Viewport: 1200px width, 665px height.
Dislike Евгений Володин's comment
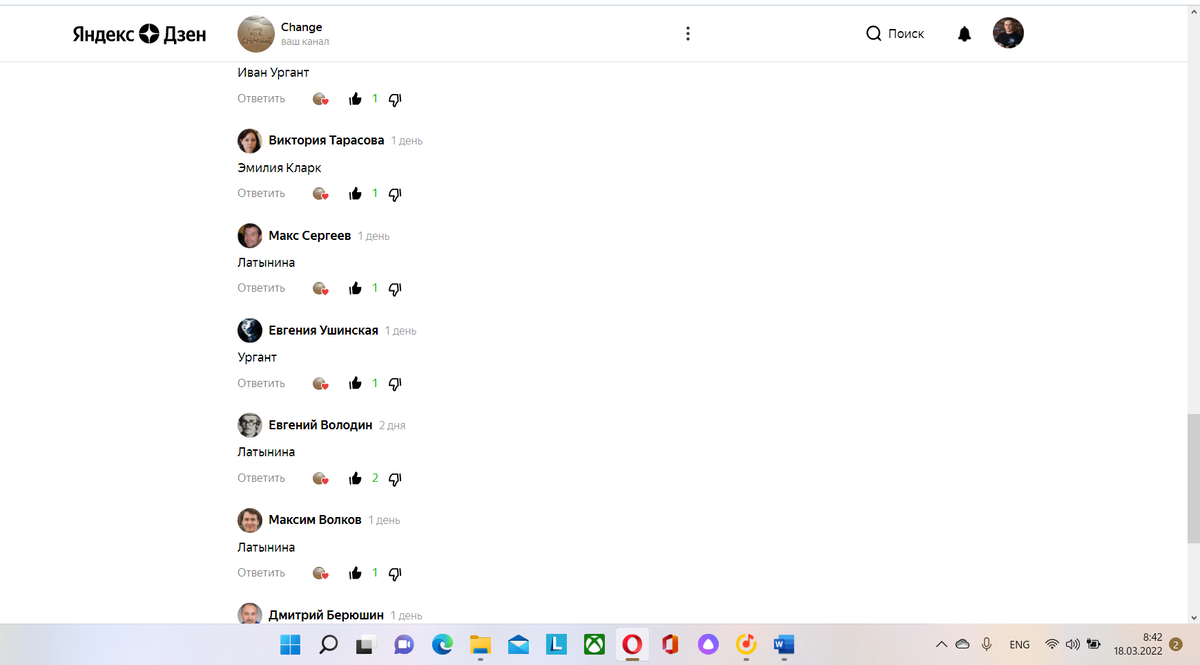pyautogui.click(x=395, y=478)
